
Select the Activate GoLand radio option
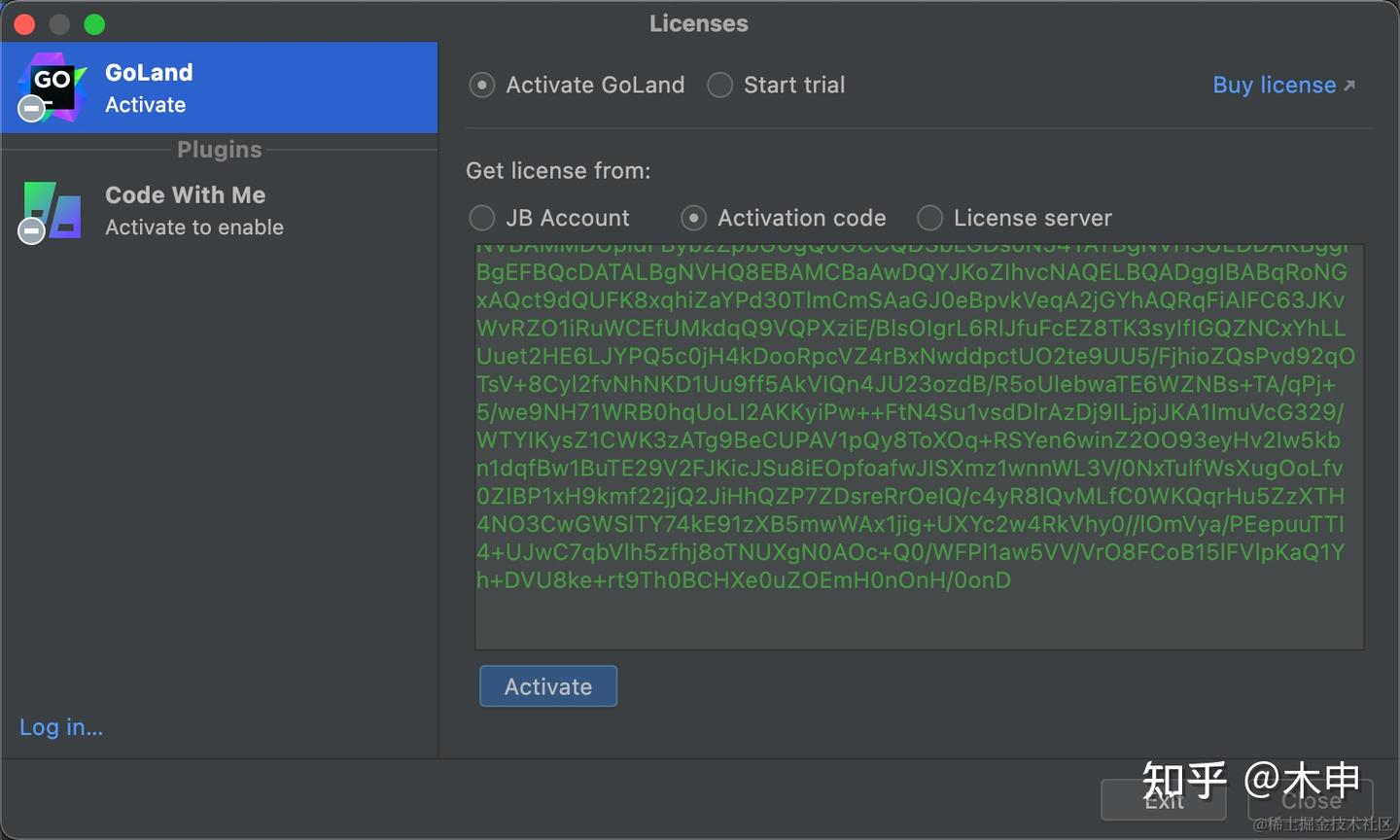point(482,86)
